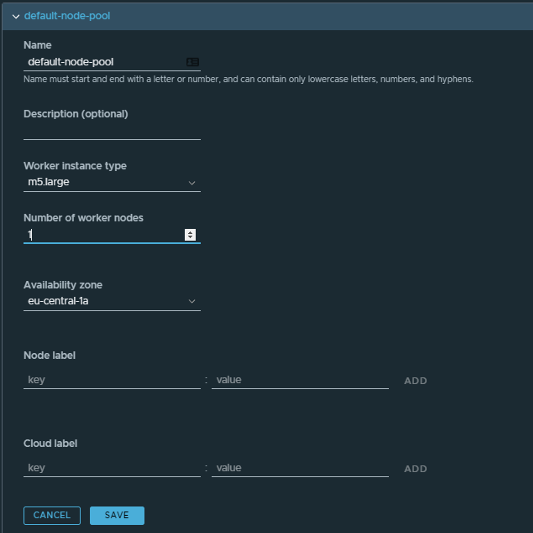Image resolution: width=533 pixels, height=533 pixels.
Task: Click the Cloud label value field
Action: point(300,468)
